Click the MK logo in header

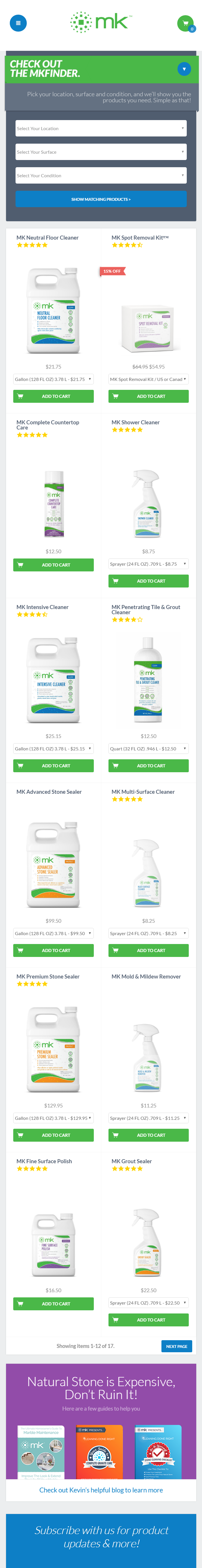[100, 22]
